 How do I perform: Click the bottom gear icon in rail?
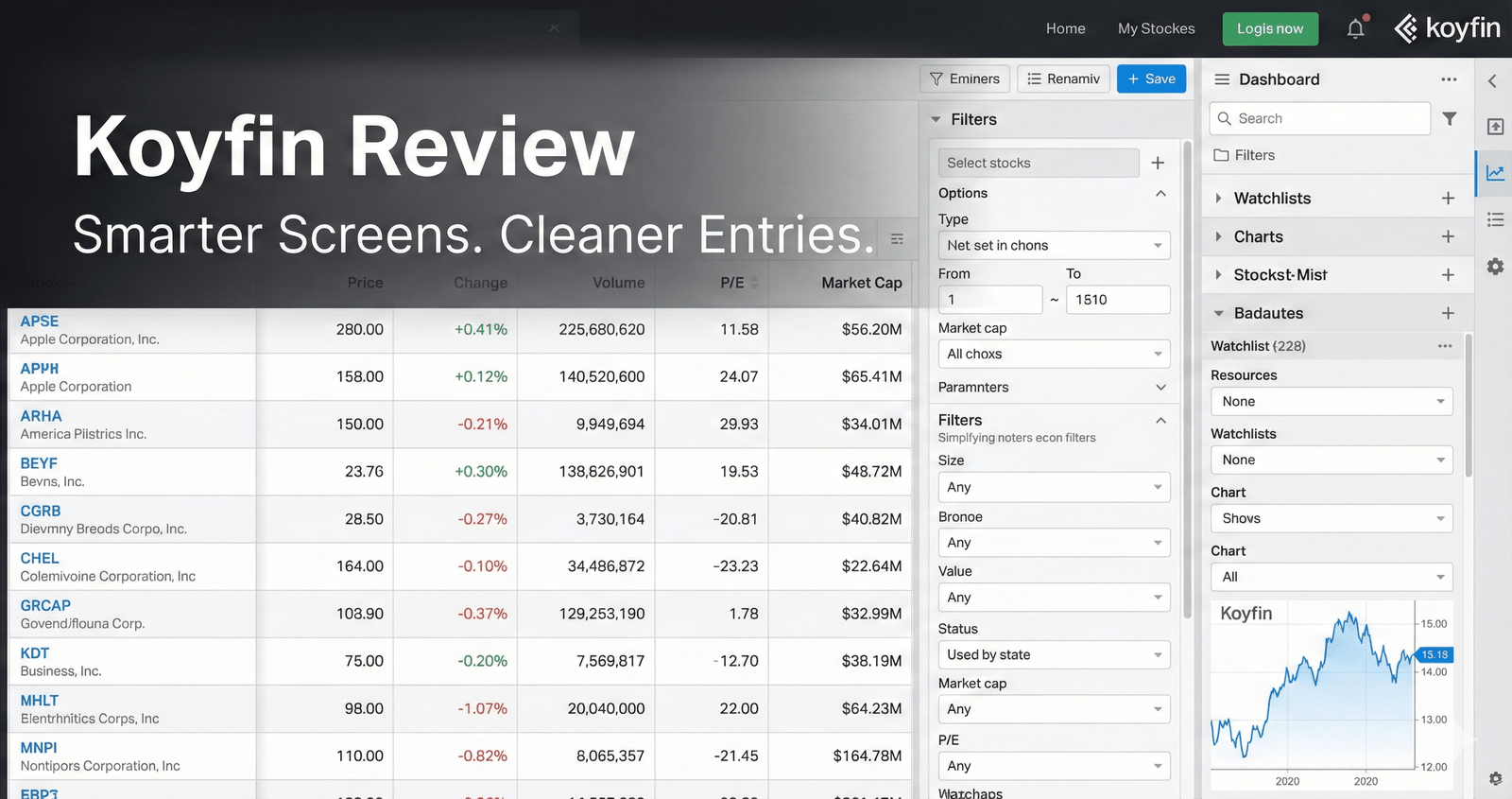click(1495, 778)
